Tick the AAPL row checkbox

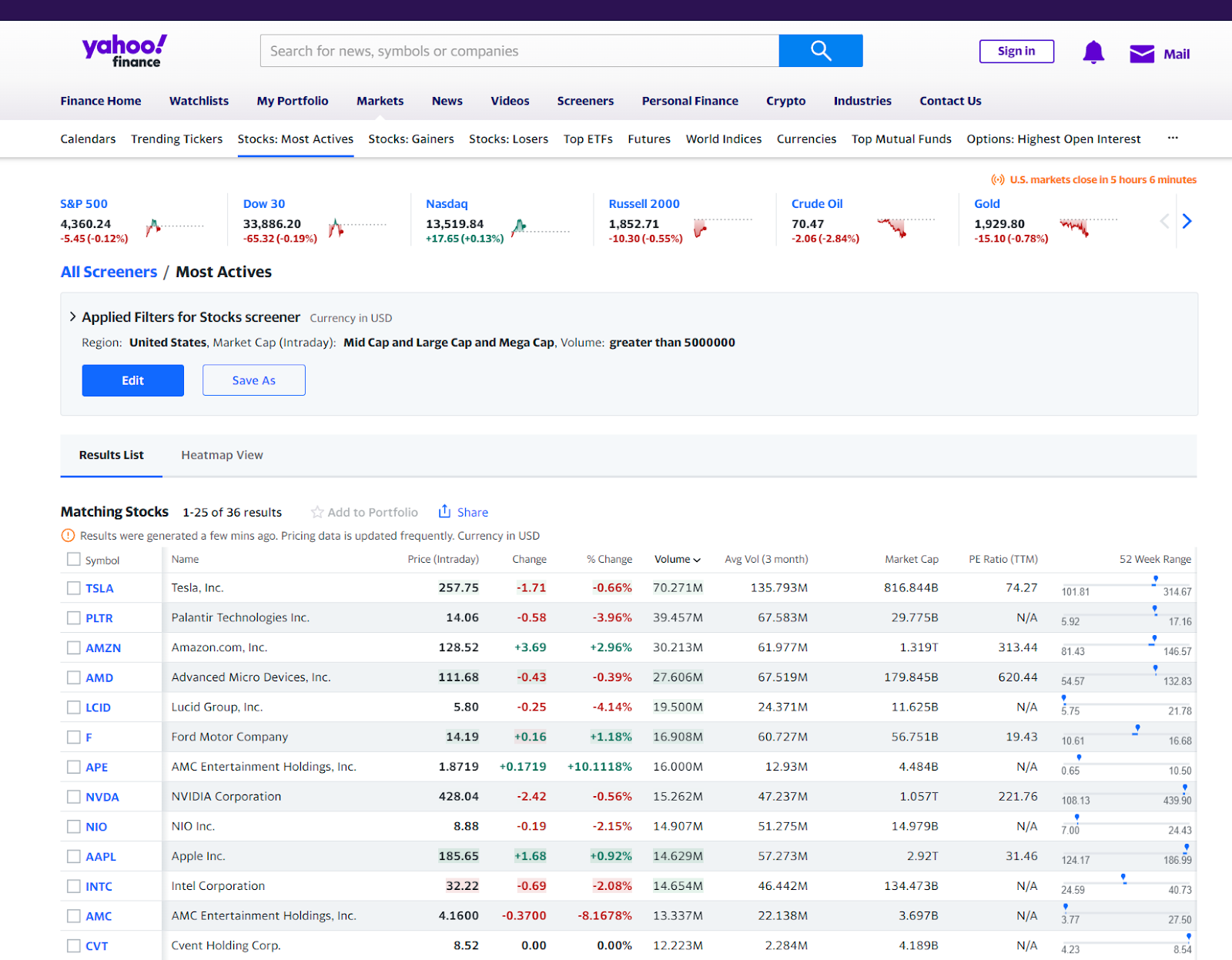tap(73, 856)
